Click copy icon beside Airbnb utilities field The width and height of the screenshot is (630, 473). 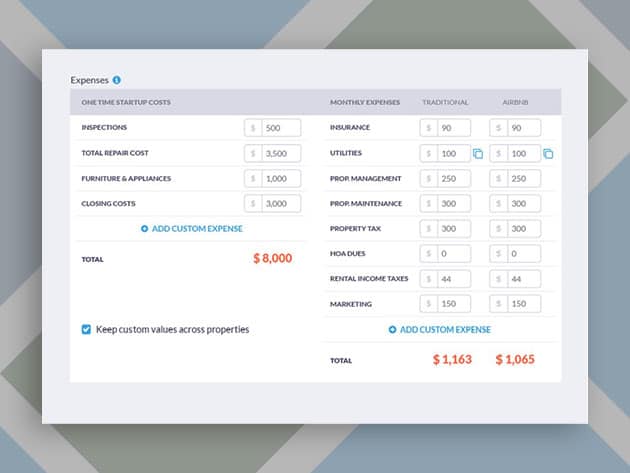pyautogui.click(x=548, y=154)
